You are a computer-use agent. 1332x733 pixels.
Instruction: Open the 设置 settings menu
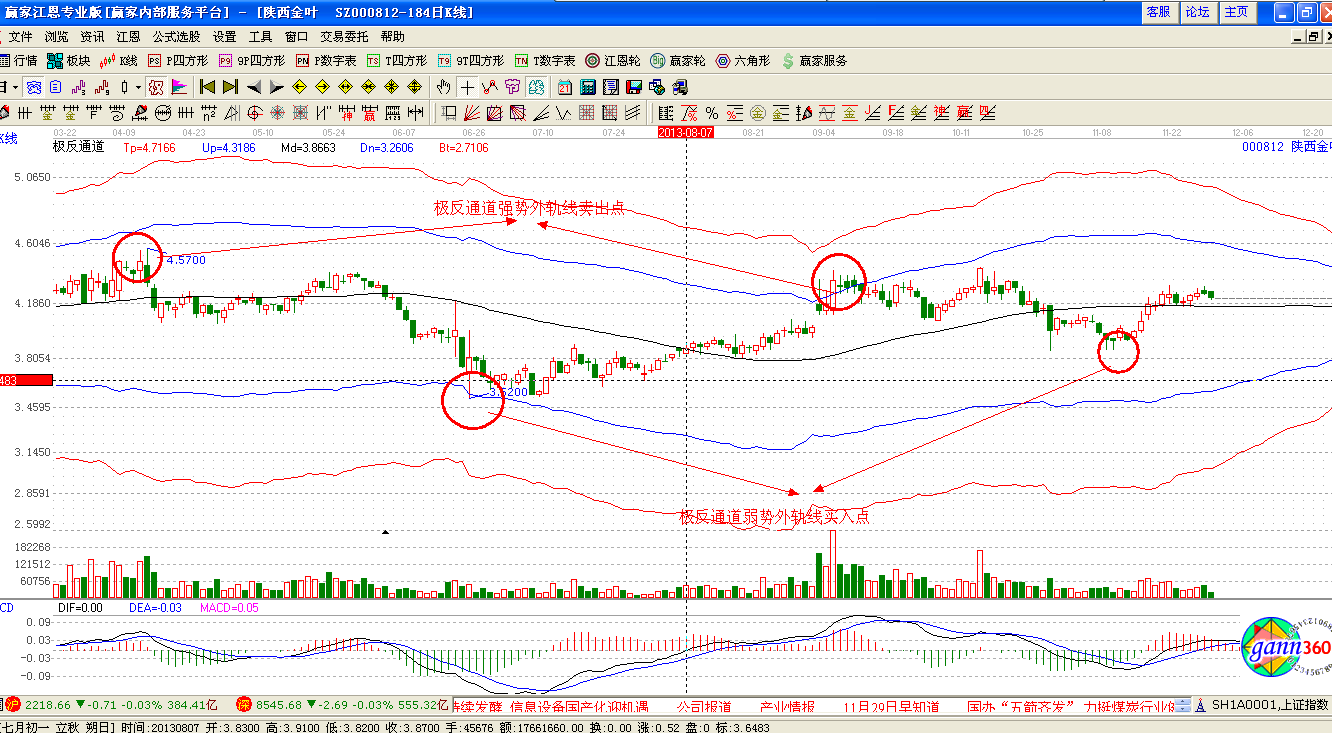224,37
